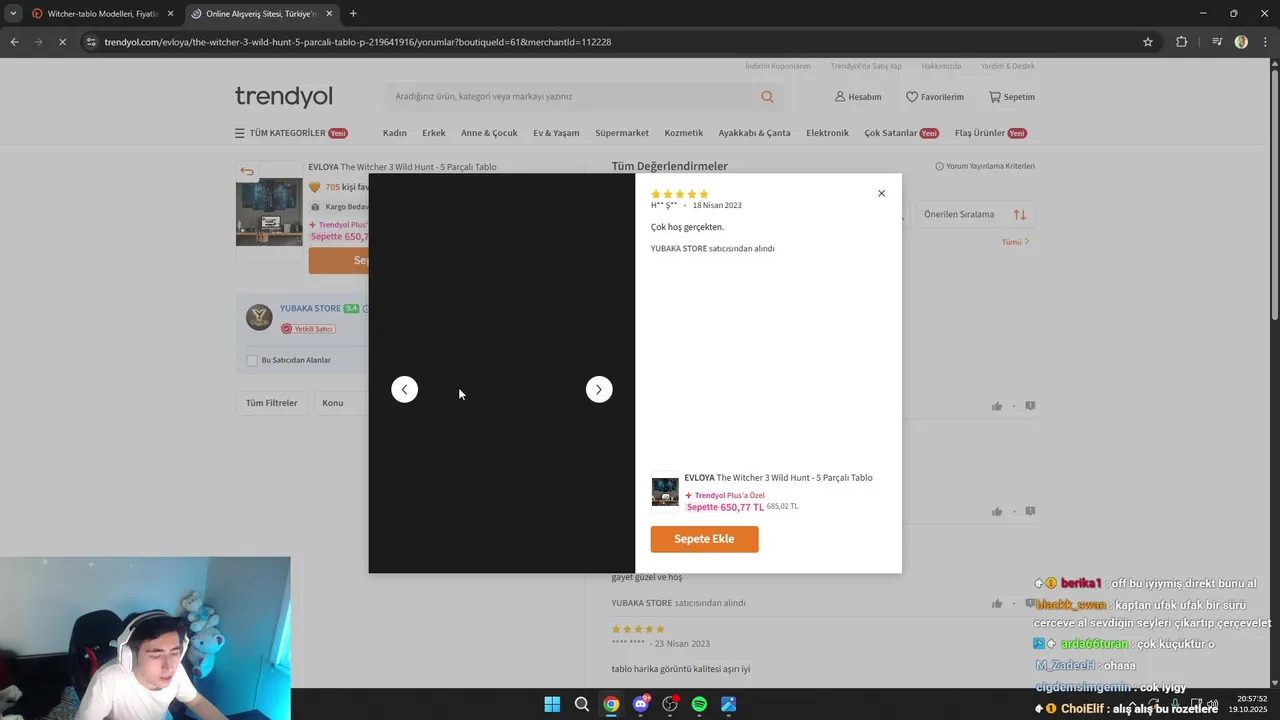This screenshot has height=720, width=1280.
Task: Open Favorilerim favorites list
Action: point(935,97)
